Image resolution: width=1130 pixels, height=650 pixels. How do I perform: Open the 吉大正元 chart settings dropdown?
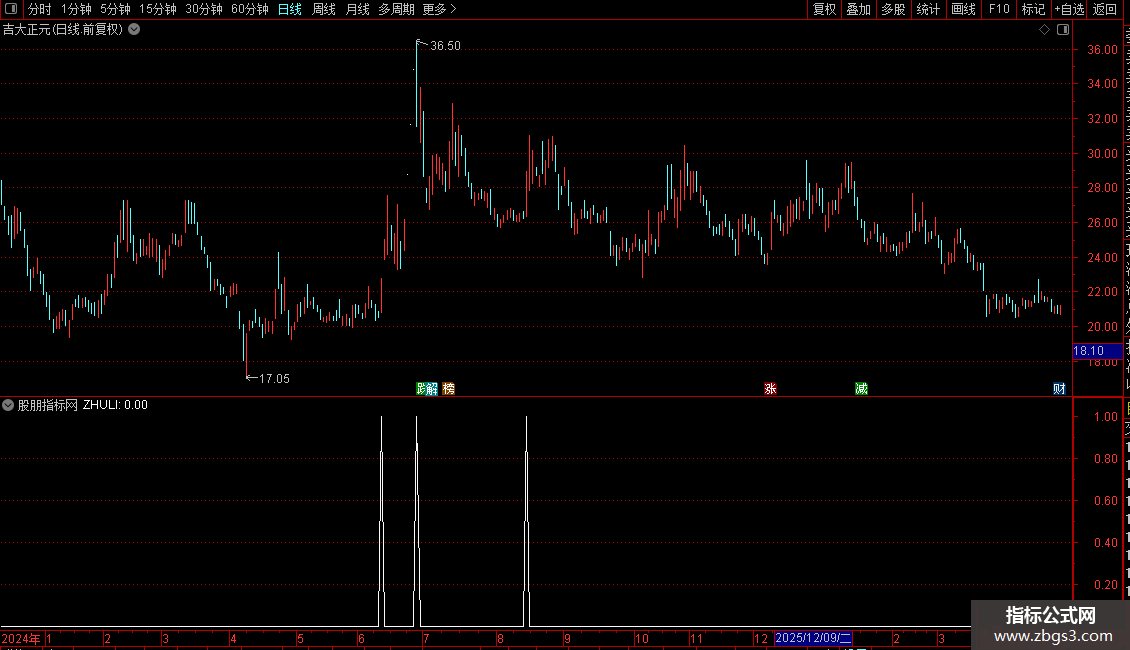[134, 30]
